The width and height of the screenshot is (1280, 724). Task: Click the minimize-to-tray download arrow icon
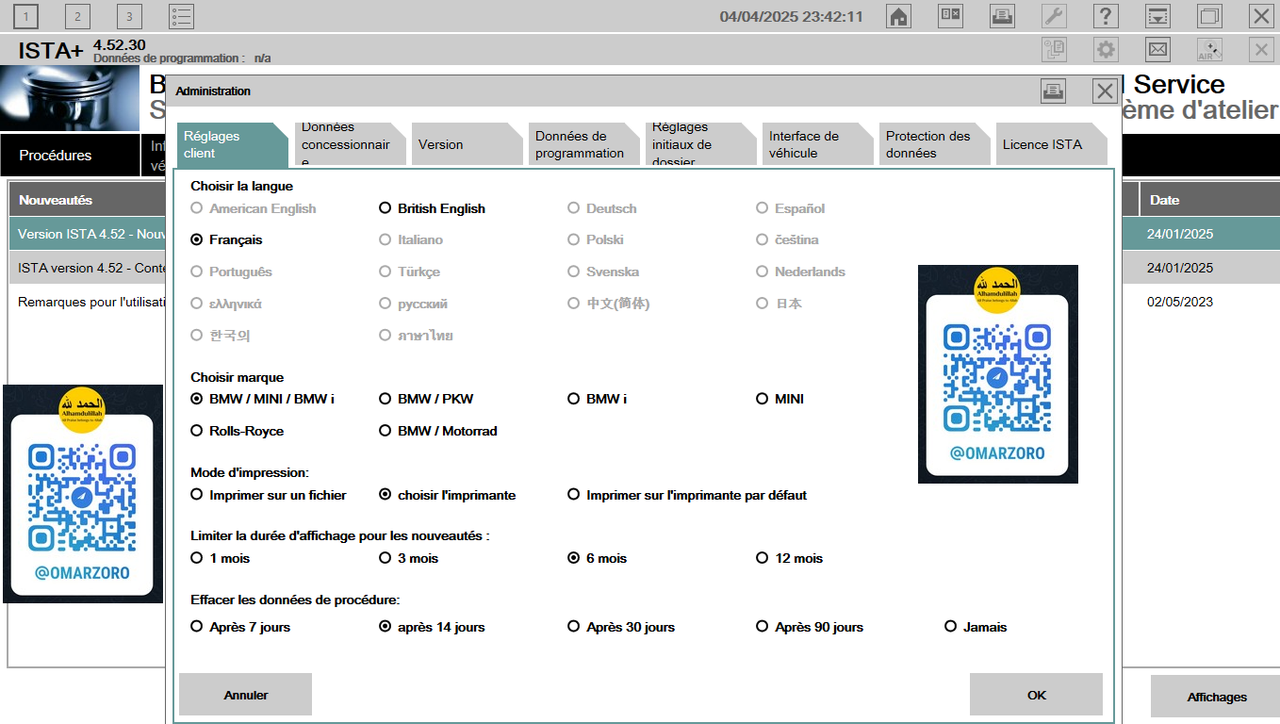pyautogui.click(x=1157, y=16)
